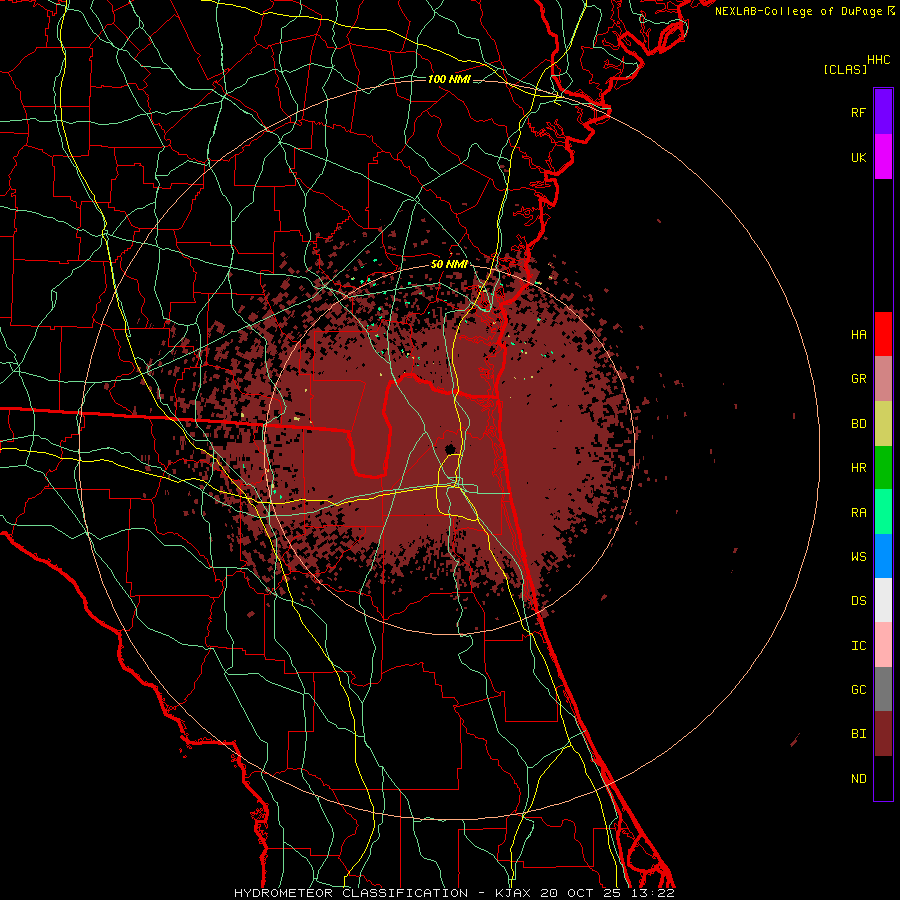The height and width of the screenshot is (900, 900).
Task: Click the 'KJAX' radar site identifier
Action: (513, 893)
